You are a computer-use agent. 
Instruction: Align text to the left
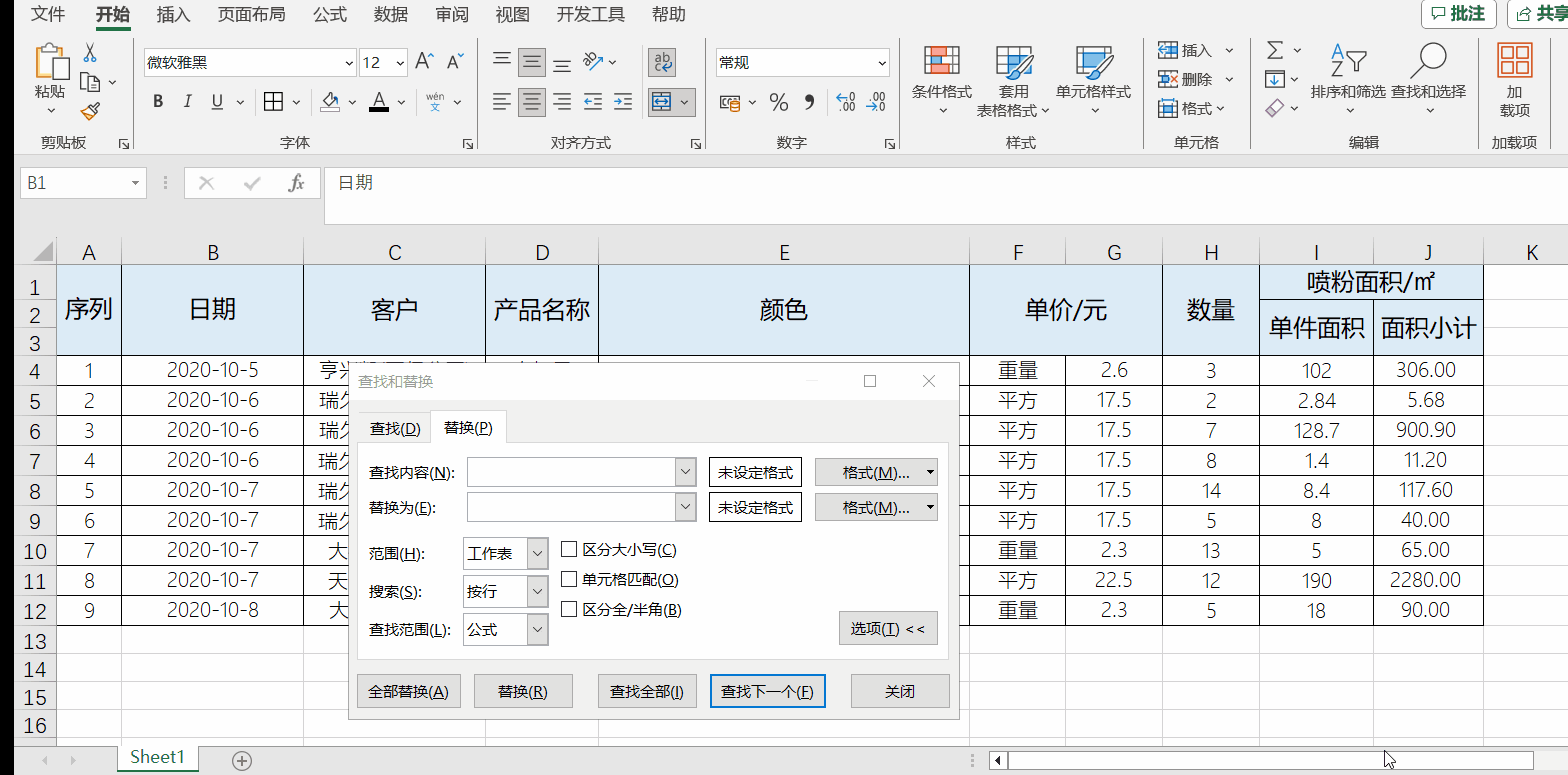502,102
